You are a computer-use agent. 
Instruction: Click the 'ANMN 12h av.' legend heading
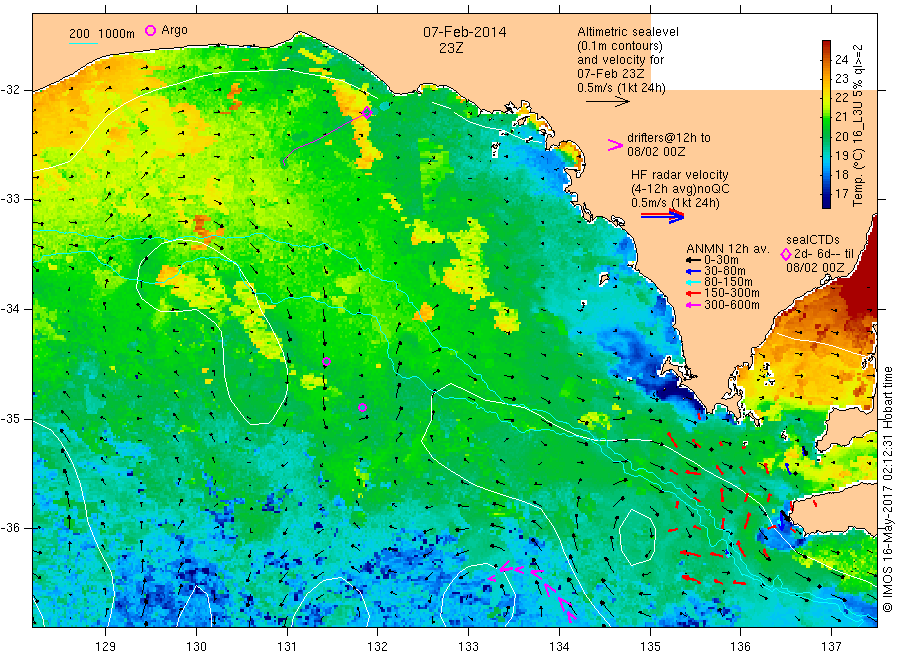tap(728, 249)
